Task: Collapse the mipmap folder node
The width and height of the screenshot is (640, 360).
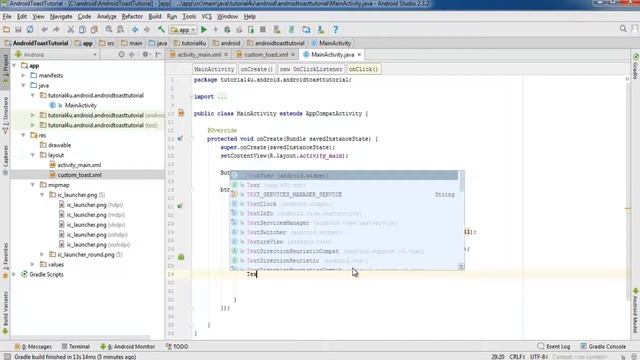Action: point(33,185)
